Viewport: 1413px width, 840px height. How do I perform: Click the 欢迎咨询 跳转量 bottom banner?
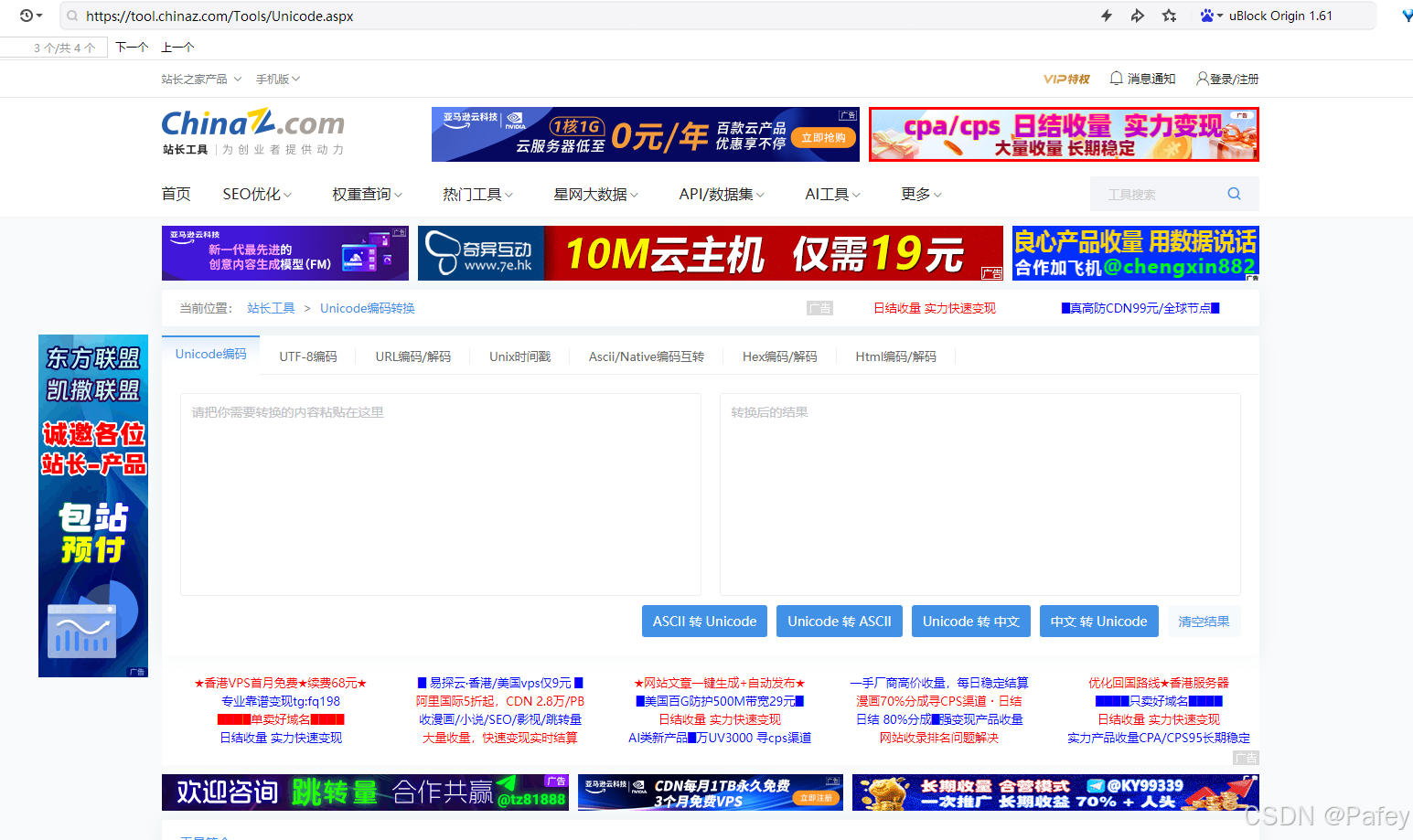pos(365,792)
